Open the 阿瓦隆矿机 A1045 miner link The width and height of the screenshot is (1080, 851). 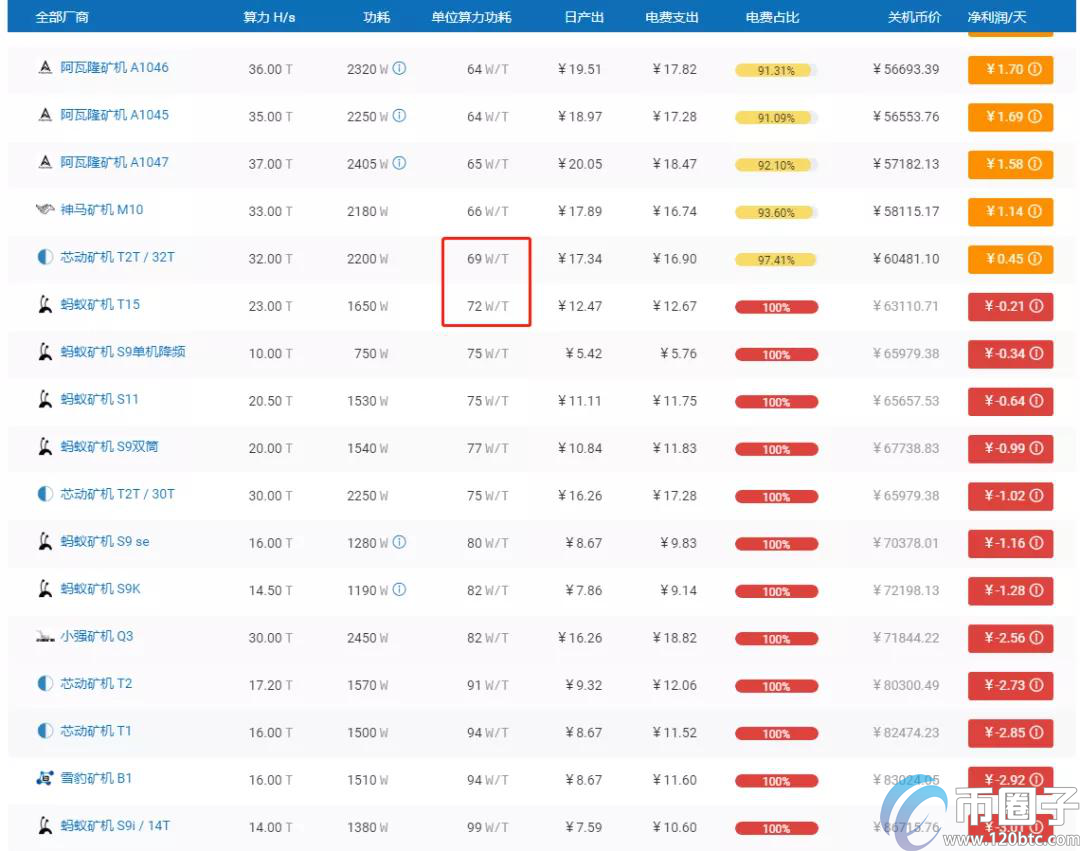[114, 115]
